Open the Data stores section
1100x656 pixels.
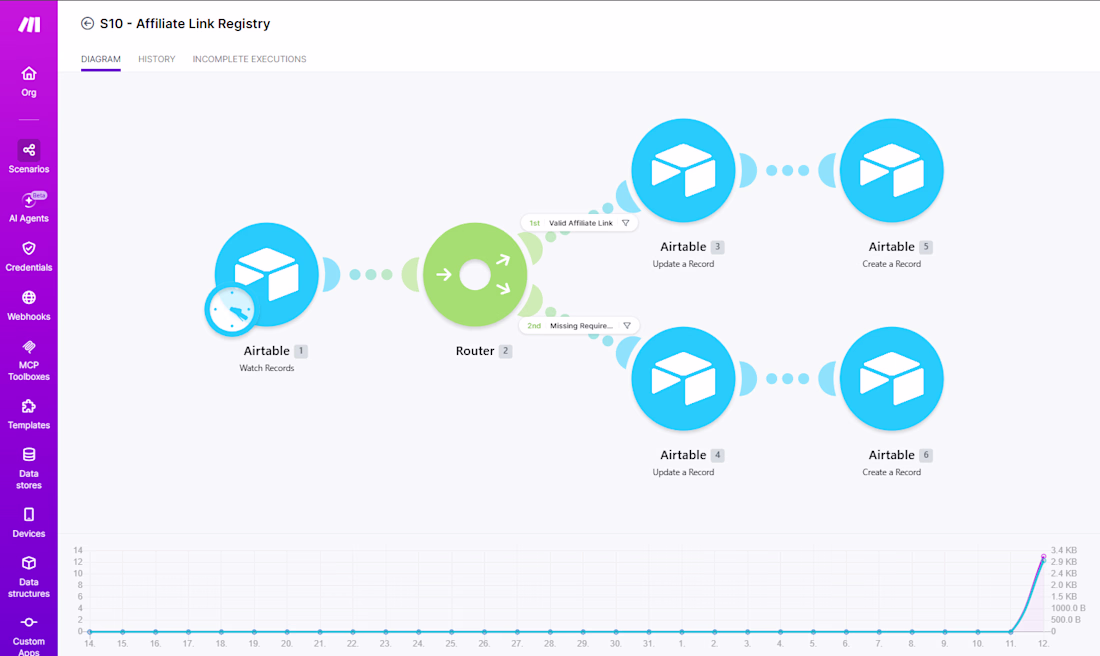[x=29, y=468]
